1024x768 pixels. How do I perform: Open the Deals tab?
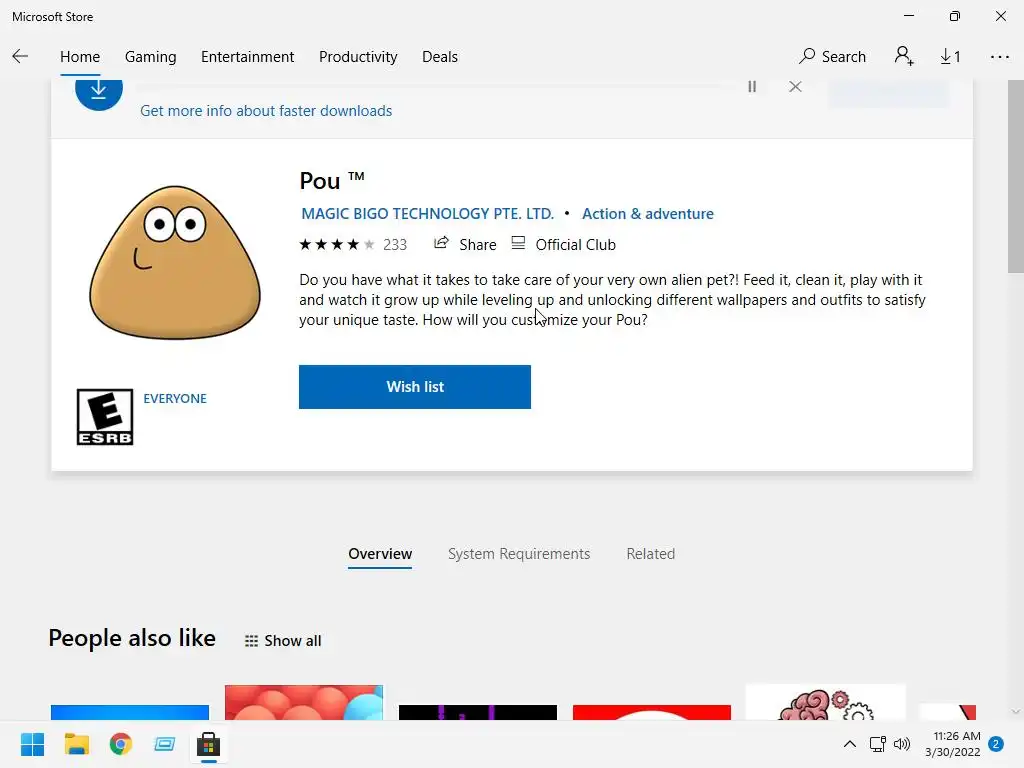pos(440,57)
